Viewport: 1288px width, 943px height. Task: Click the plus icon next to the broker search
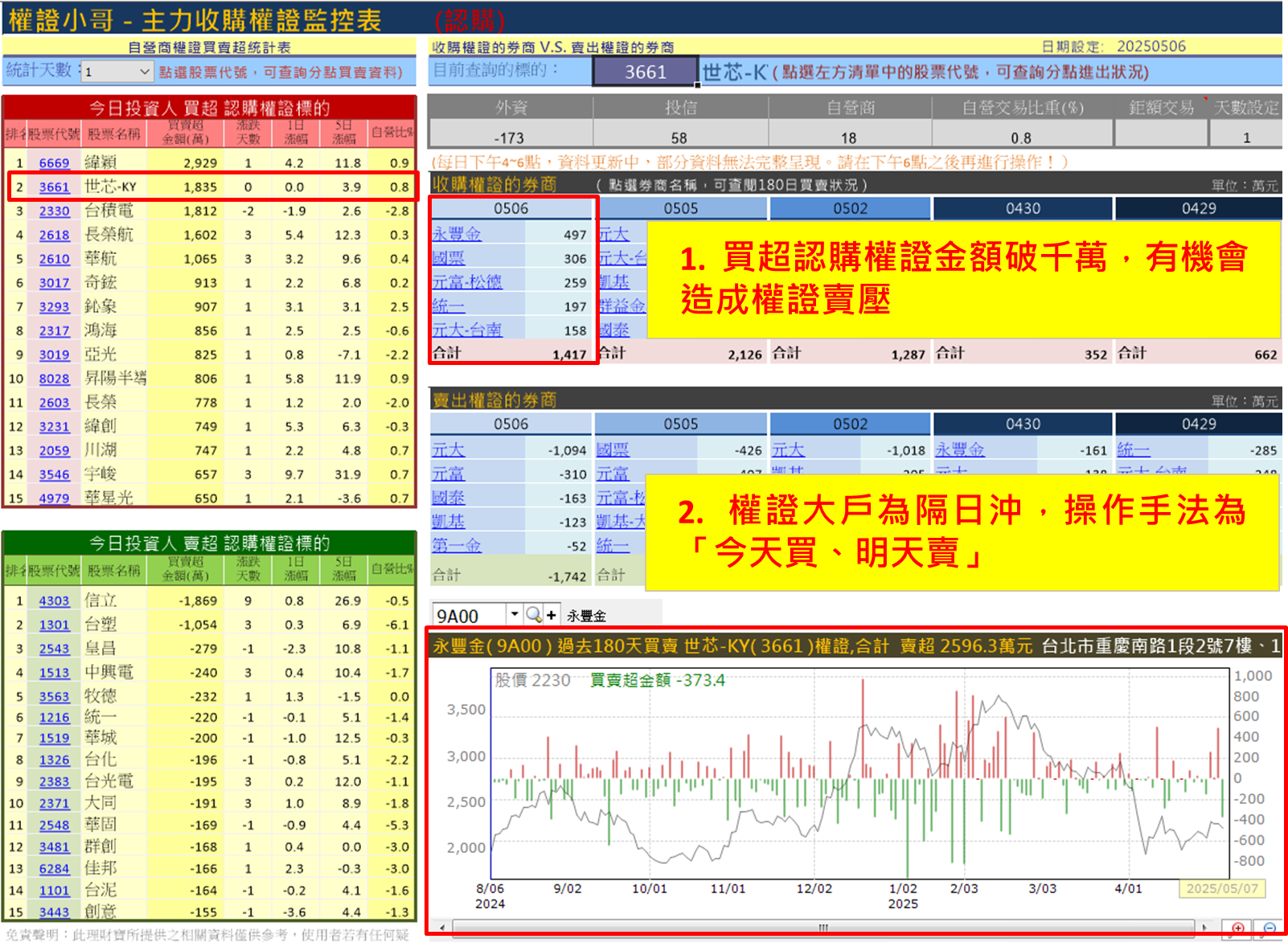[x=552, y=615]
